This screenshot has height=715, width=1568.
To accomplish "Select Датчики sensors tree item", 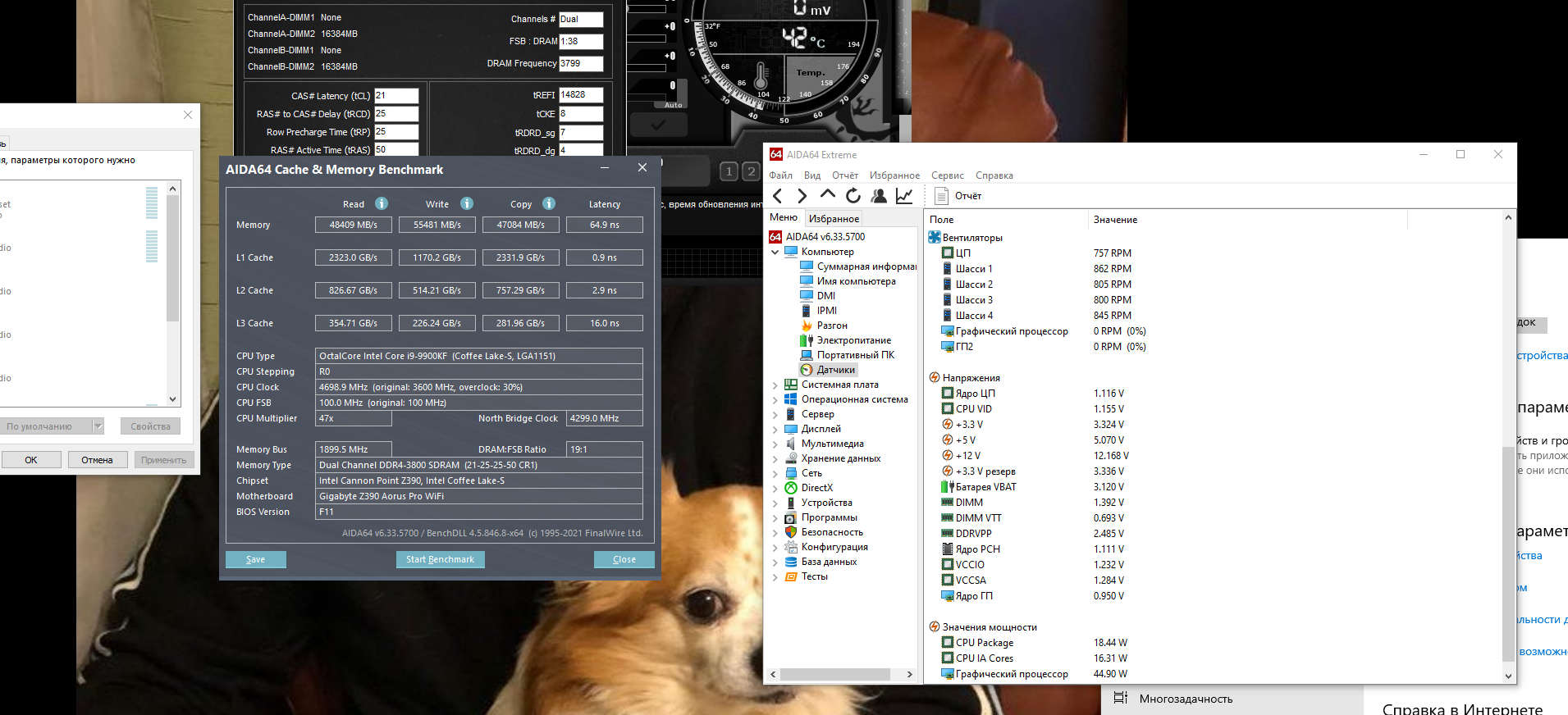I will (x=828, y=370).
